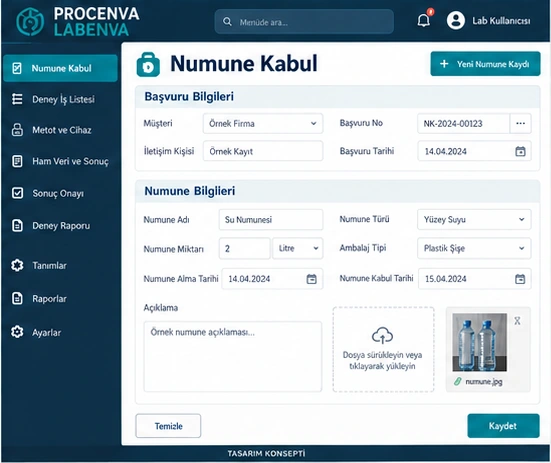Screen dimensions: 551x463
Task: Click the water bottles thumbnail image
Action: 480,343
